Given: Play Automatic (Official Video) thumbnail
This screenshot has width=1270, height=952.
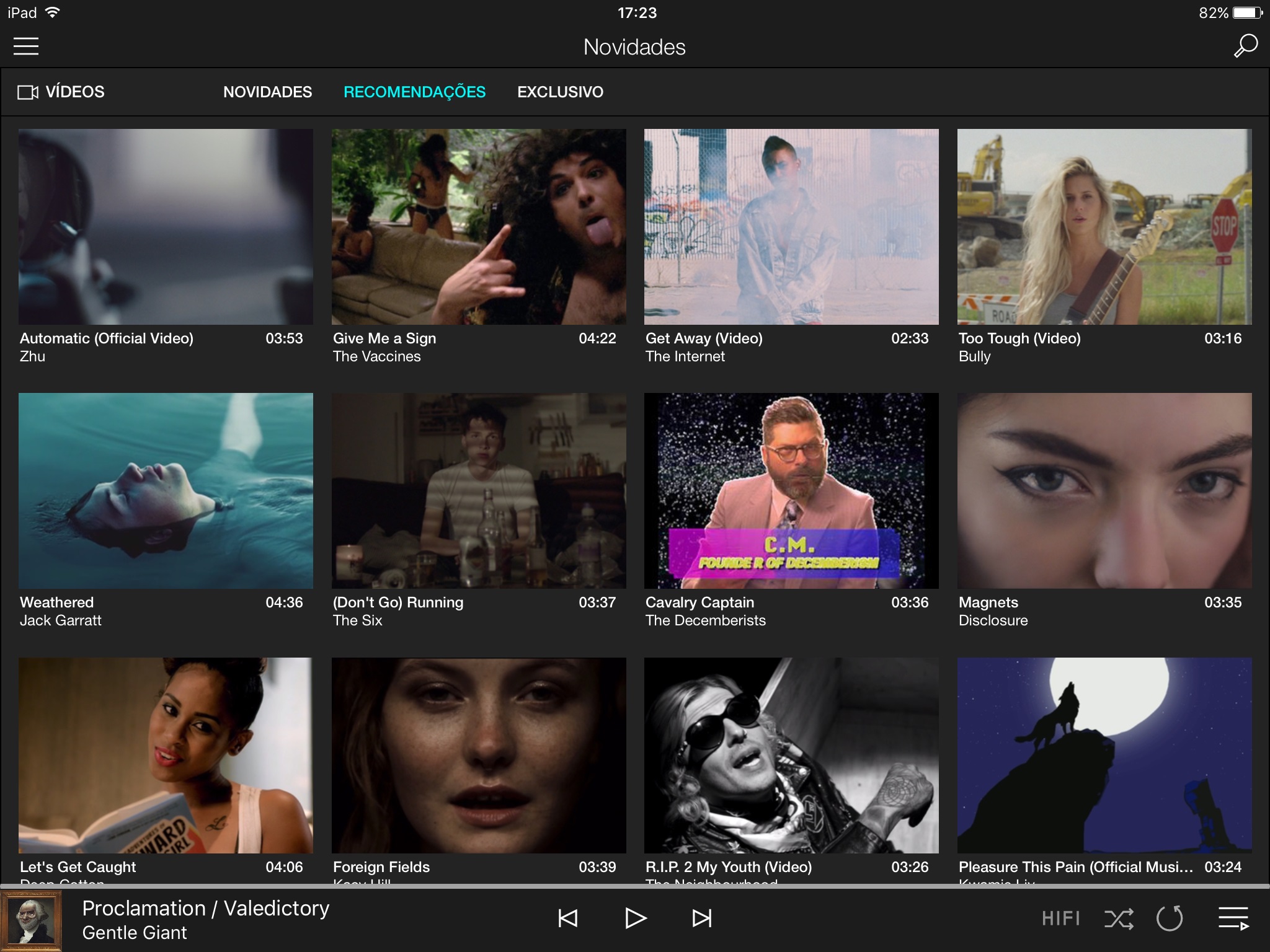Looking at the screenshot, I should click(x=166, y=227).
